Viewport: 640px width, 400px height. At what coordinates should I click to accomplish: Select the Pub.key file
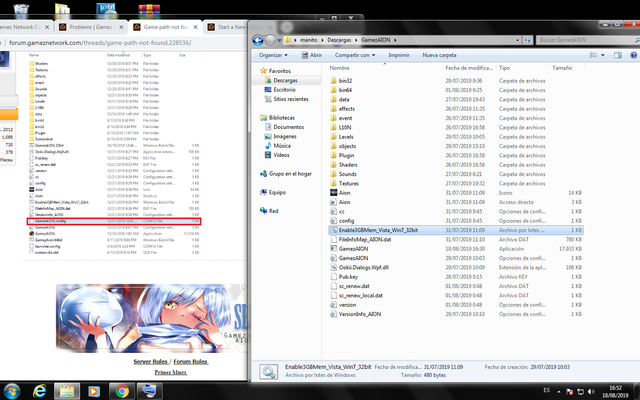pyautogui.click(x=348, y=277)
